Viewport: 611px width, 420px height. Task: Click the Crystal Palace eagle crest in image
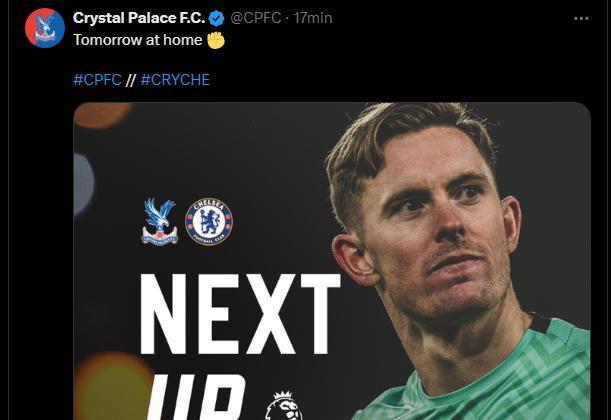click(160, 222)
